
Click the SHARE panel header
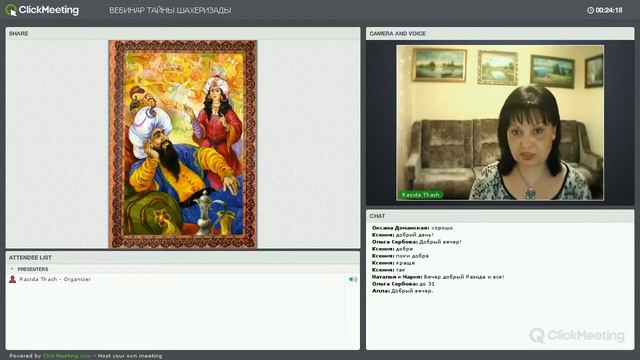coord(183,33)
